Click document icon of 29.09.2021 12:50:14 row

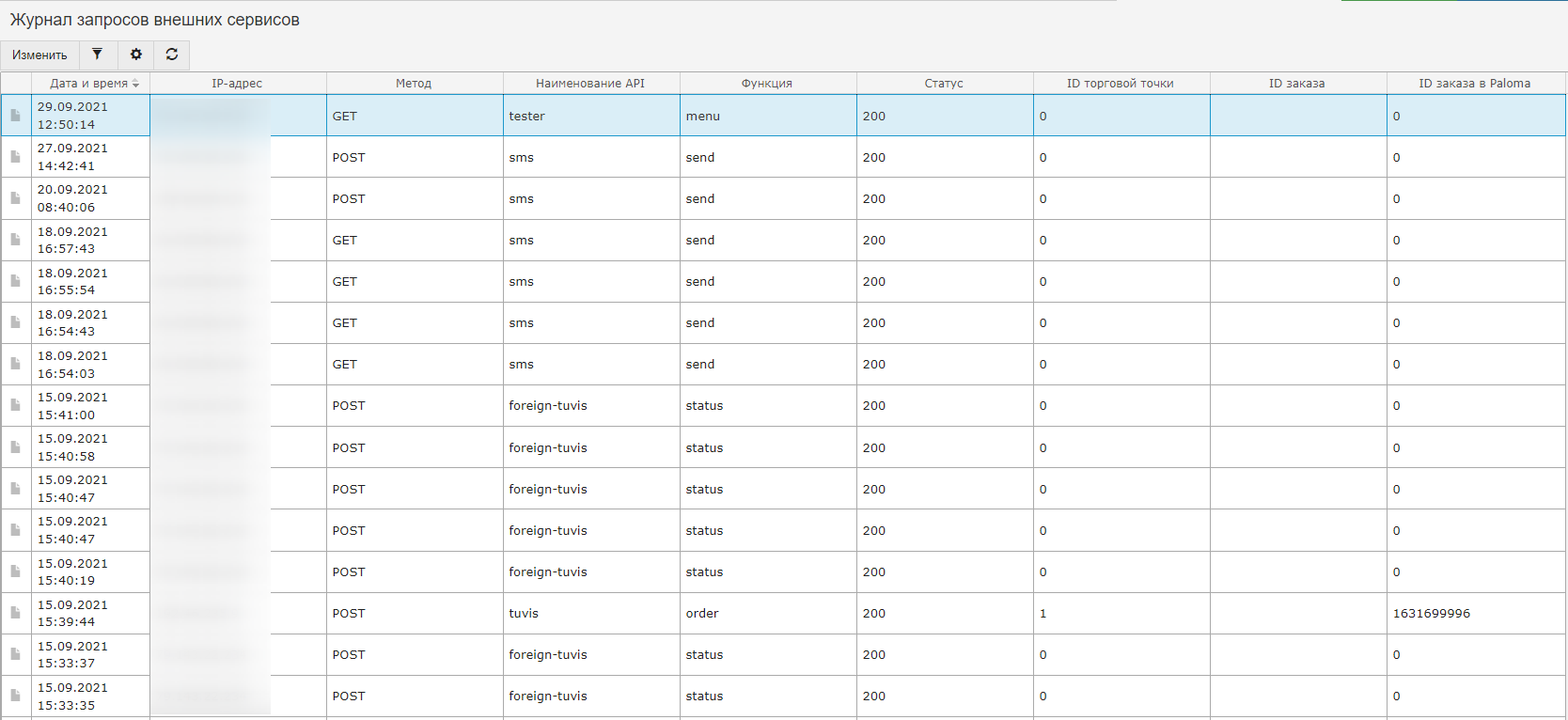16,116
